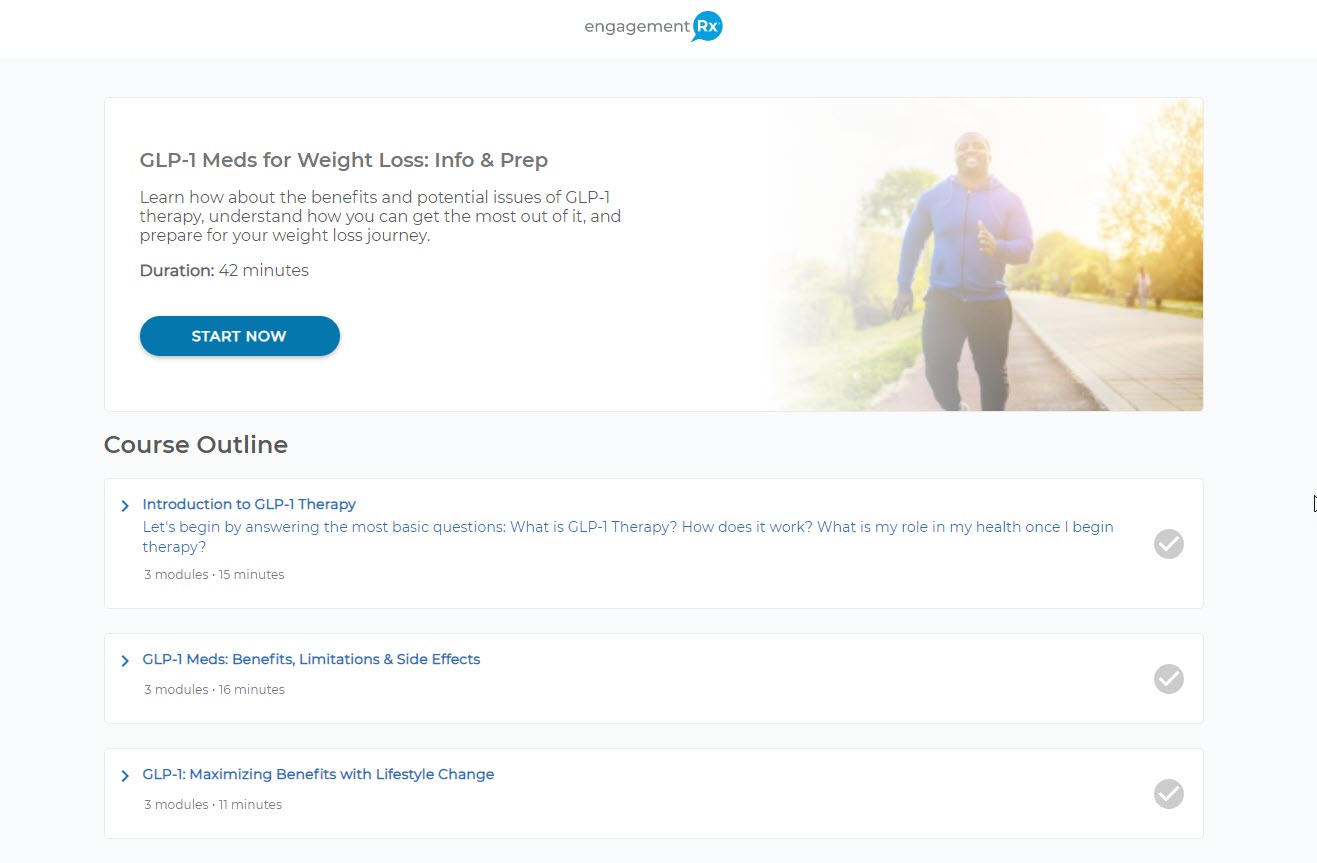This screenshot has height=863, width=1317.
Task: Click the Maximizing Benefits with Lifestyle Change checkmark
Action: [1168, 794]
